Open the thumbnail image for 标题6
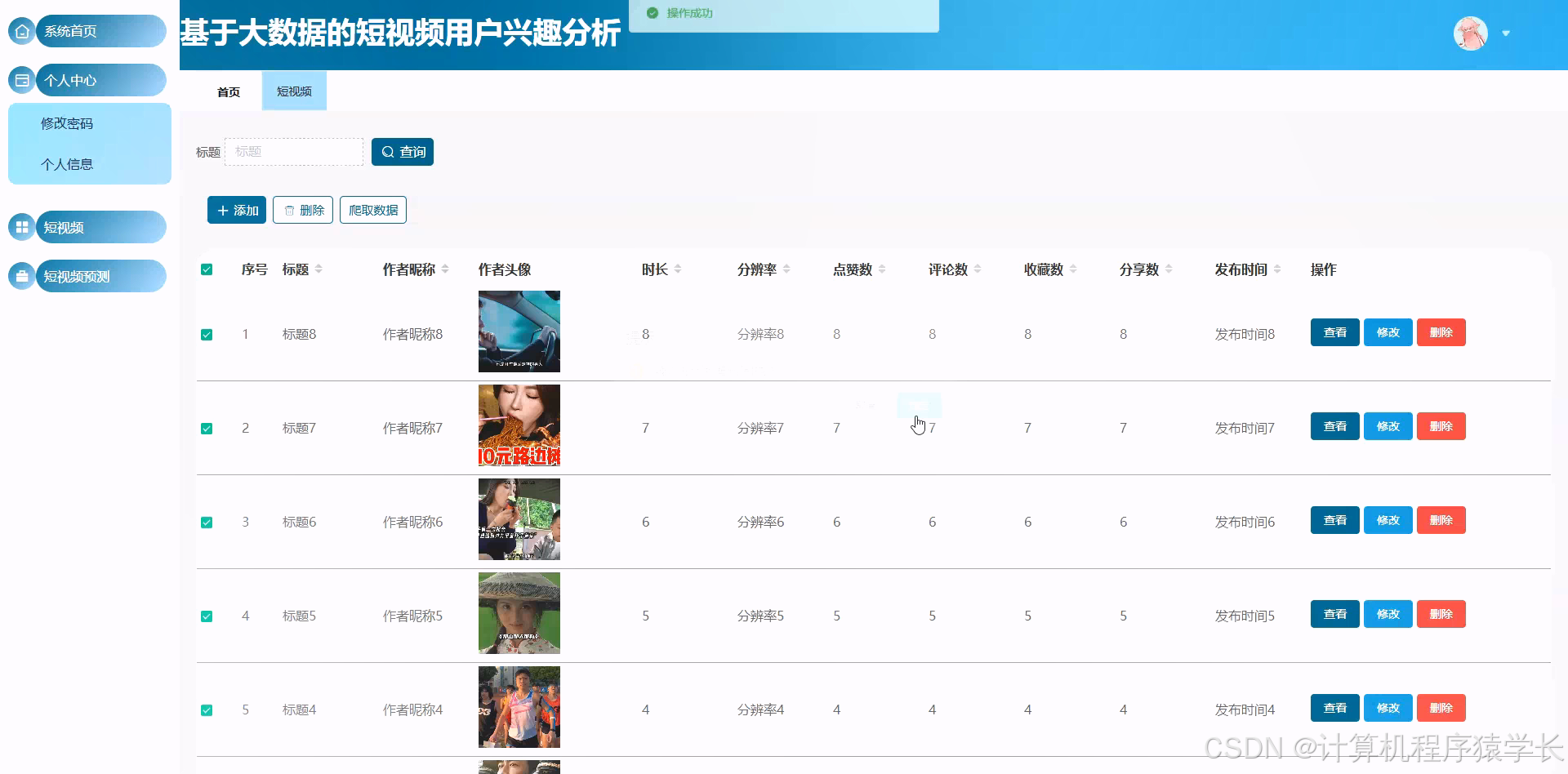Screen dimensions: 1568x774 (x=519, y=519)
